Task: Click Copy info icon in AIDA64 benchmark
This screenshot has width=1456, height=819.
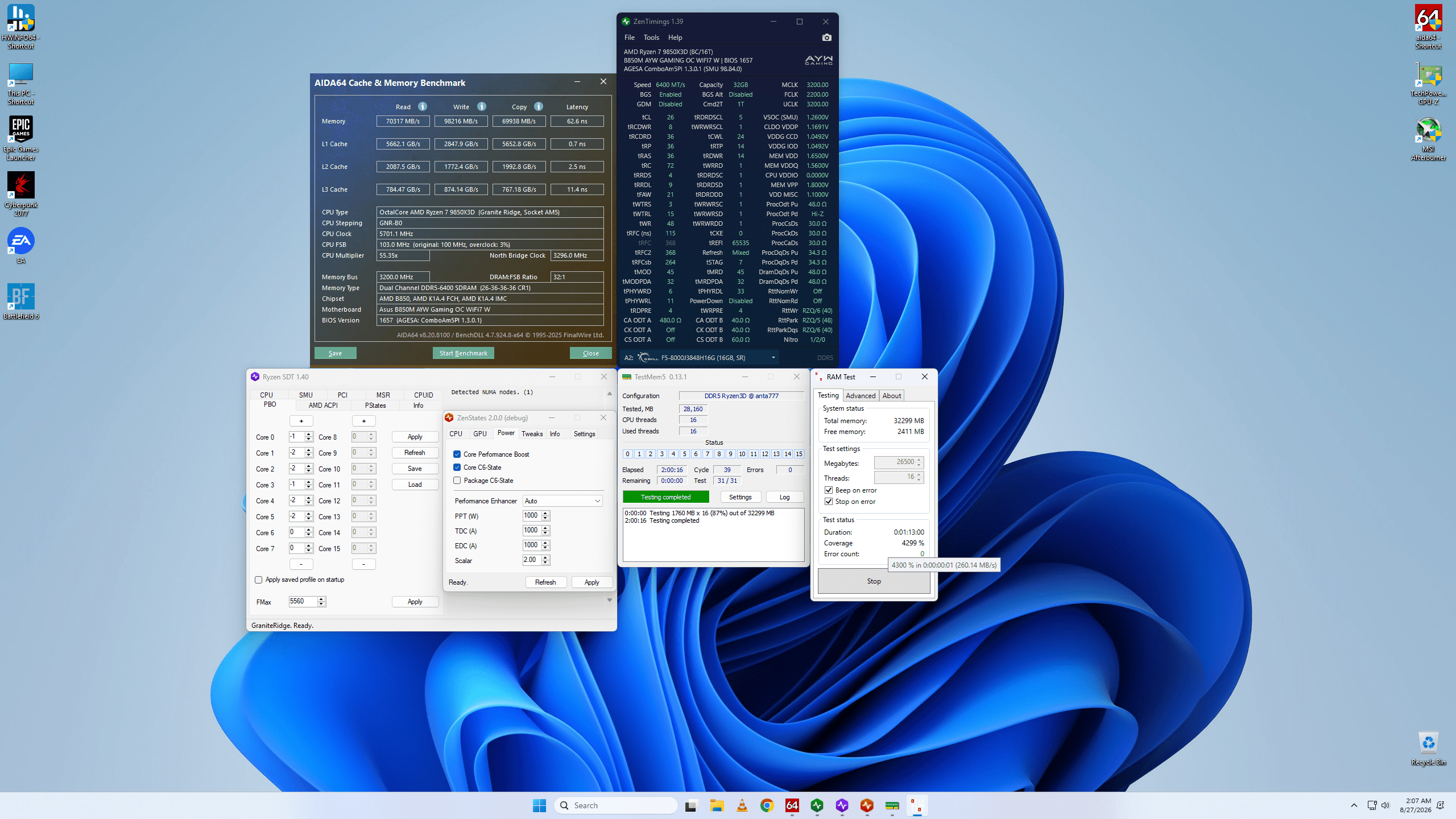Action: coord(539,106)
